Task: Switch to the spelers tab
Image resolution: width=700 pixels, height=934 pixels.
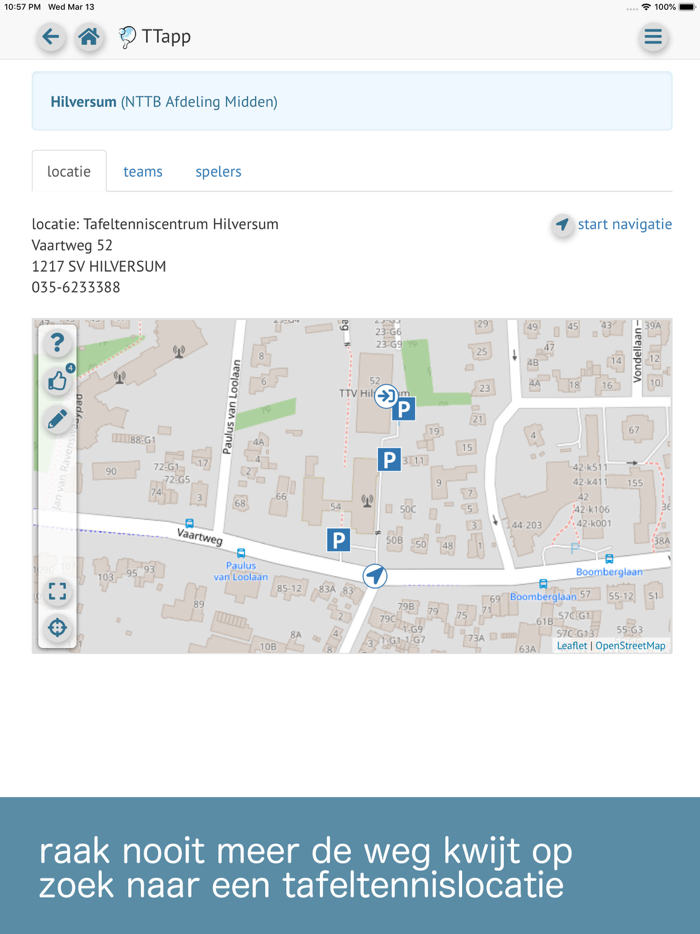Action: click(x=218, y=172)
